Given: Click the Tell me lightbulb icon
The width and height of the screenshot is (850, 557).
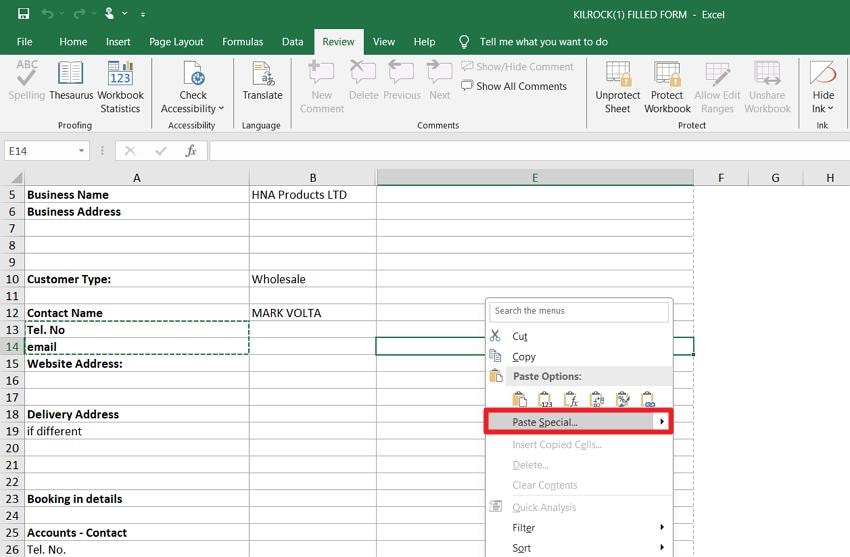Looking at the screenshot, I should pyautogui.click(x=464, y=42).
